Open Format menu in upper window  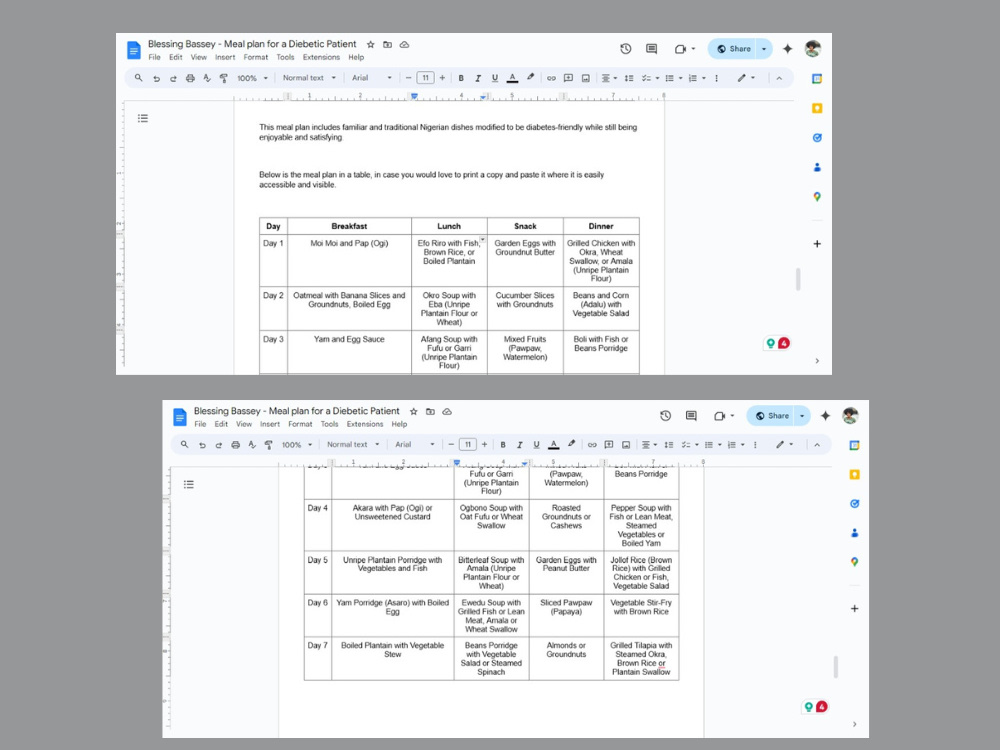click(256, 57)
